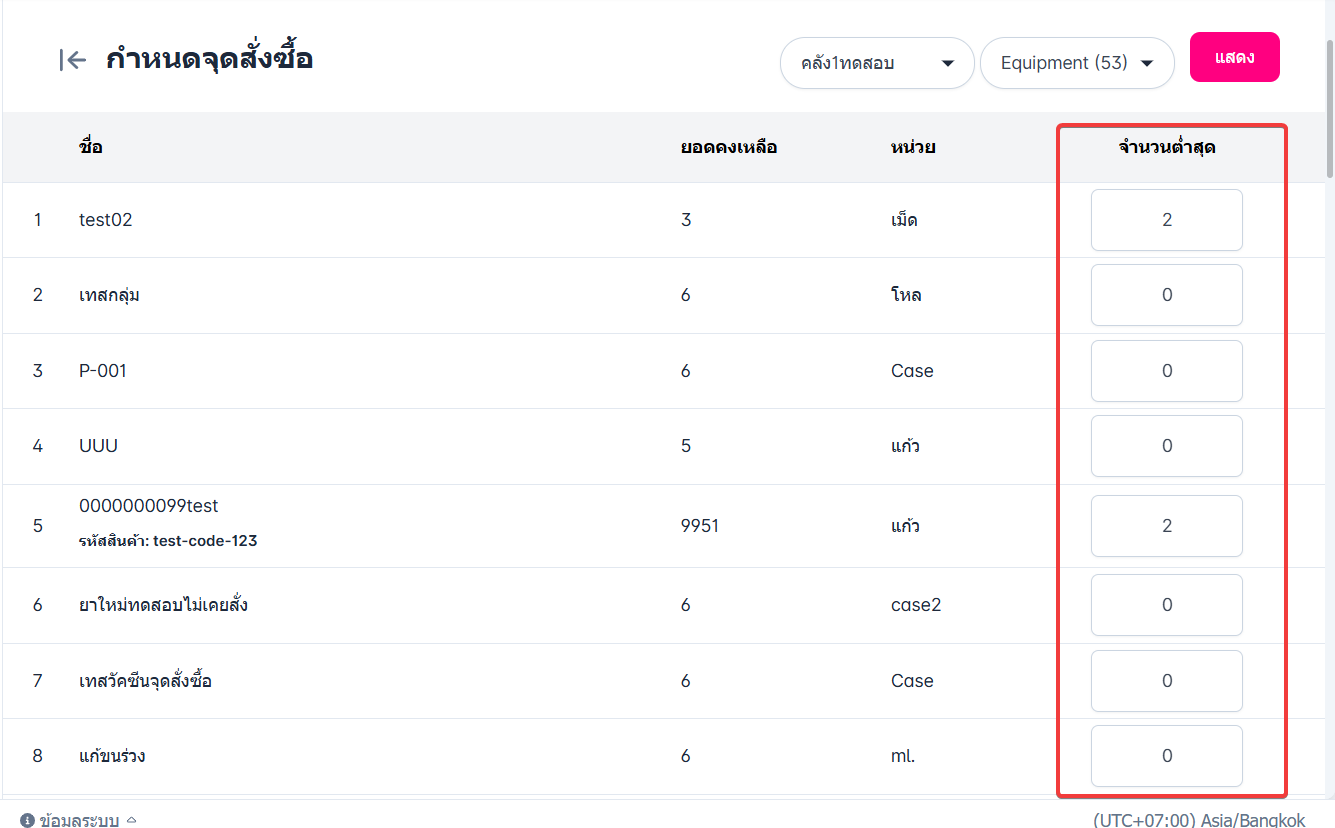The image size is (1335, 828).
Task: Click the minimum quantity field for เทสวัคซีนจุดสั่งซื้อ
Action: point(1166,681)
